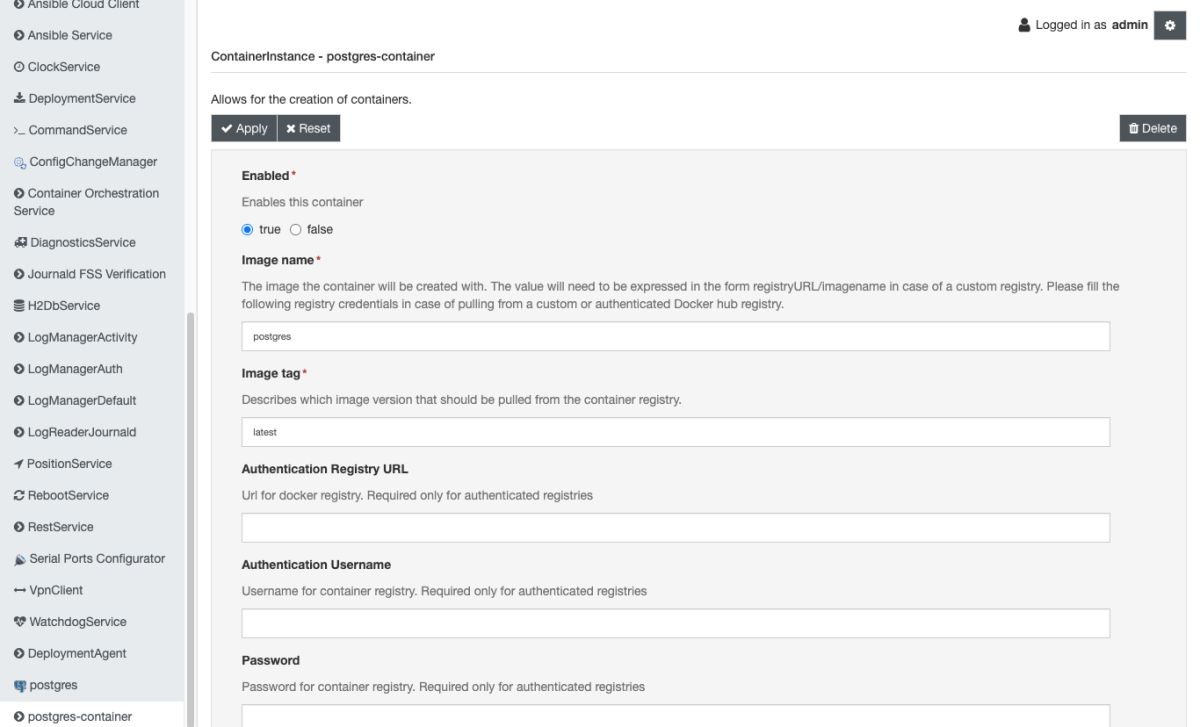Click the DeploymentService download icon

[x=19, y=99]
